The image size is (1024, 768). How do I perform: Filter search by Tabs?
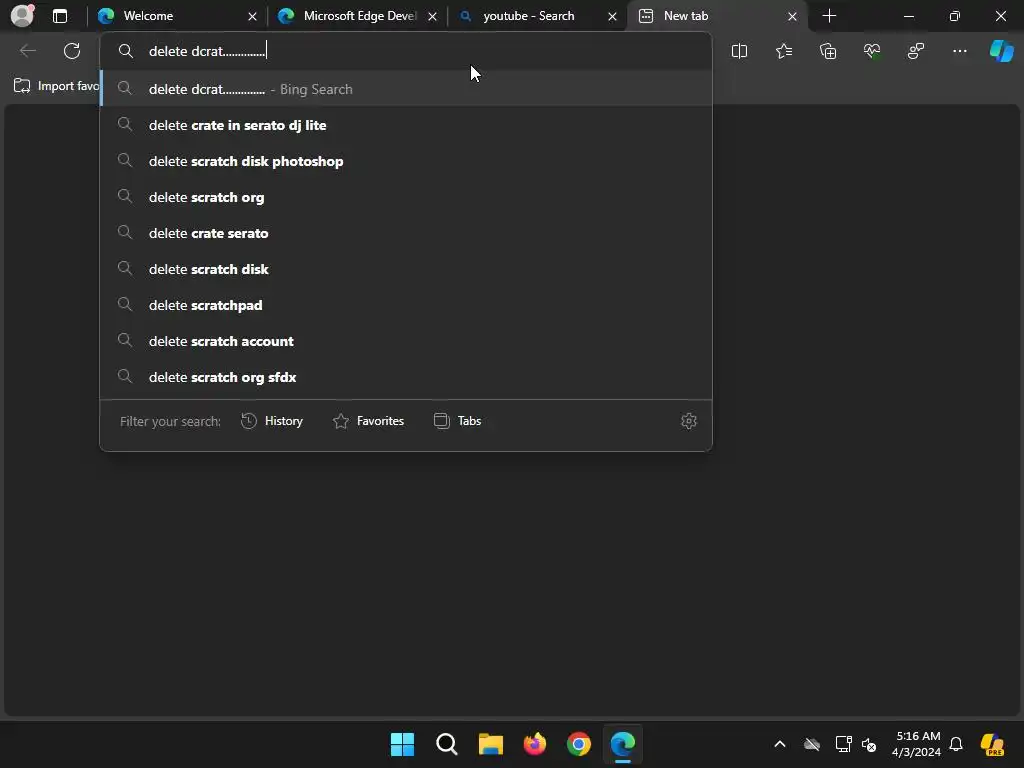(x=457, y=421)
